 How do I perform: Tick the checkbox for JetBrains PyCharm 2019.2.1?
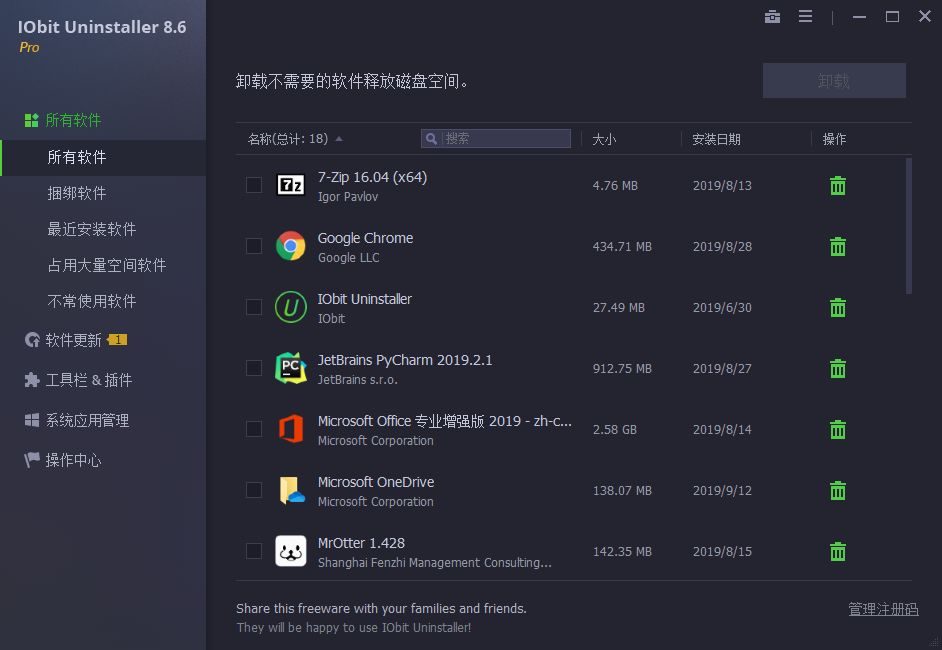click(254, 368)
